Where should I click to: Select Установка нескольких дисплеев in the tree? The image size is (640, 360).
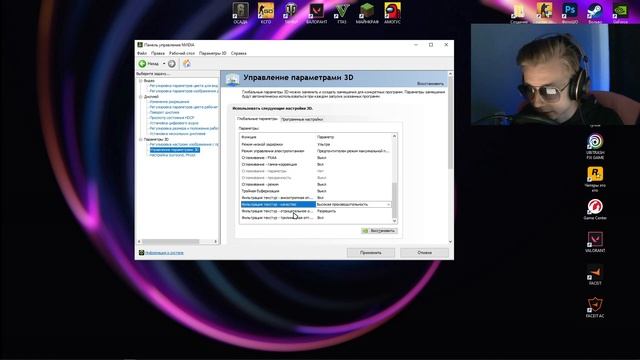click(178, 133)
